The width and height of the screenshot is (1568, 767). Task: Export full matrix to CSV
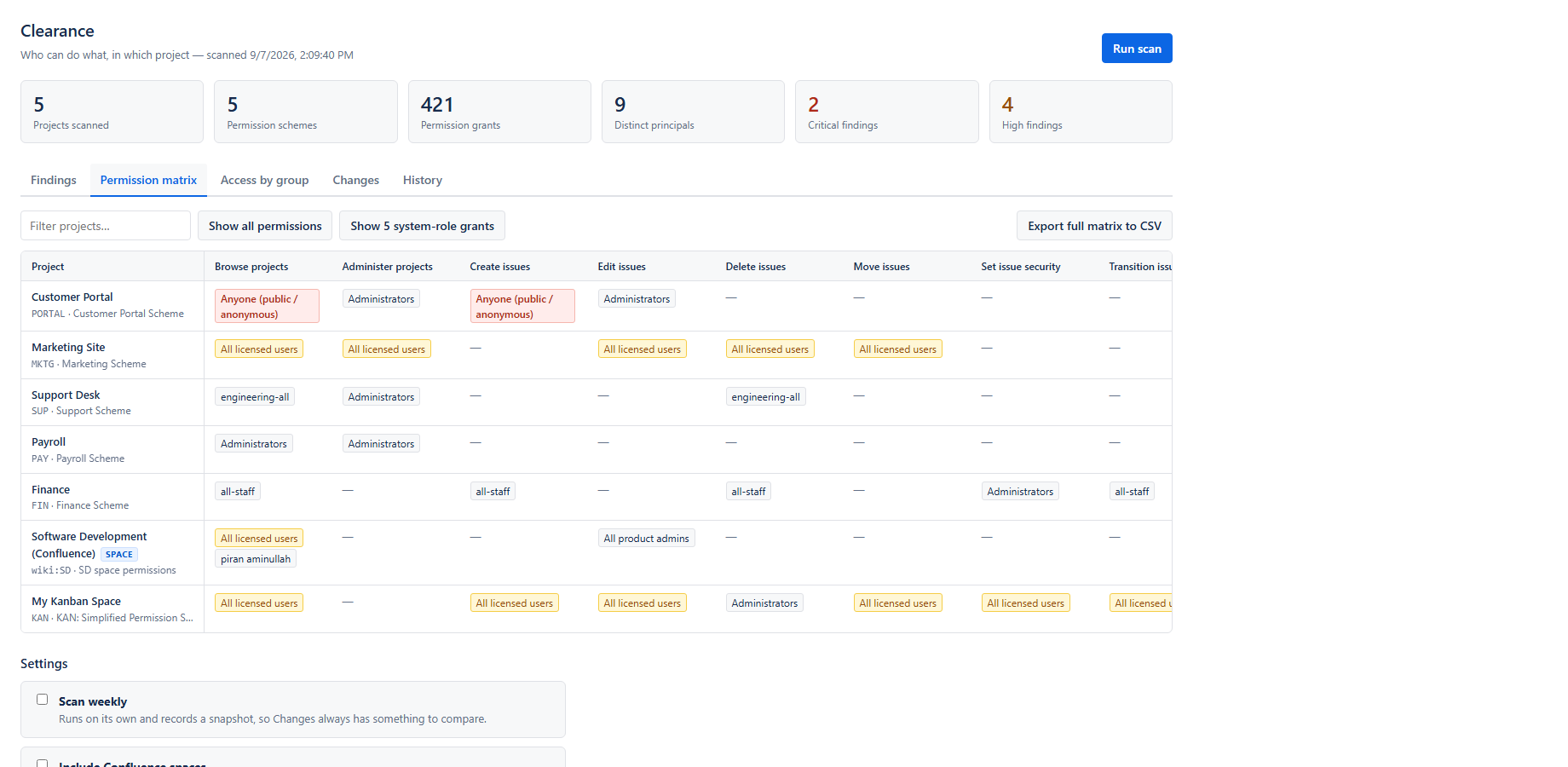point(1094,226)
